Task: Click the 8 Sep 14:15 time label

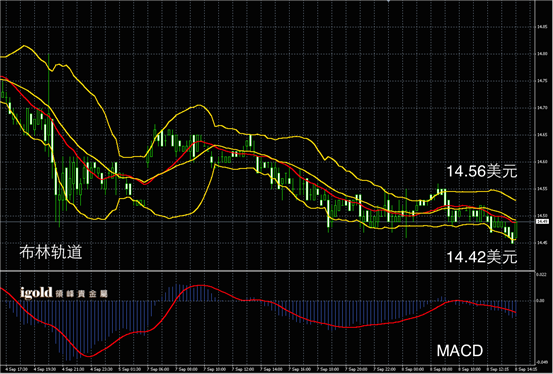Action: point(527,369)
